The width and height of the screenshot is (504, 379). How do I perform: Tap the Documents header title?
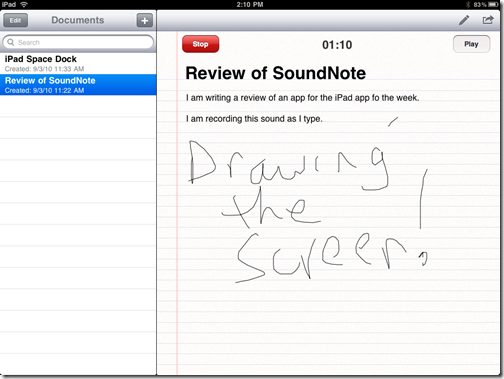click(x=78, y=20)
